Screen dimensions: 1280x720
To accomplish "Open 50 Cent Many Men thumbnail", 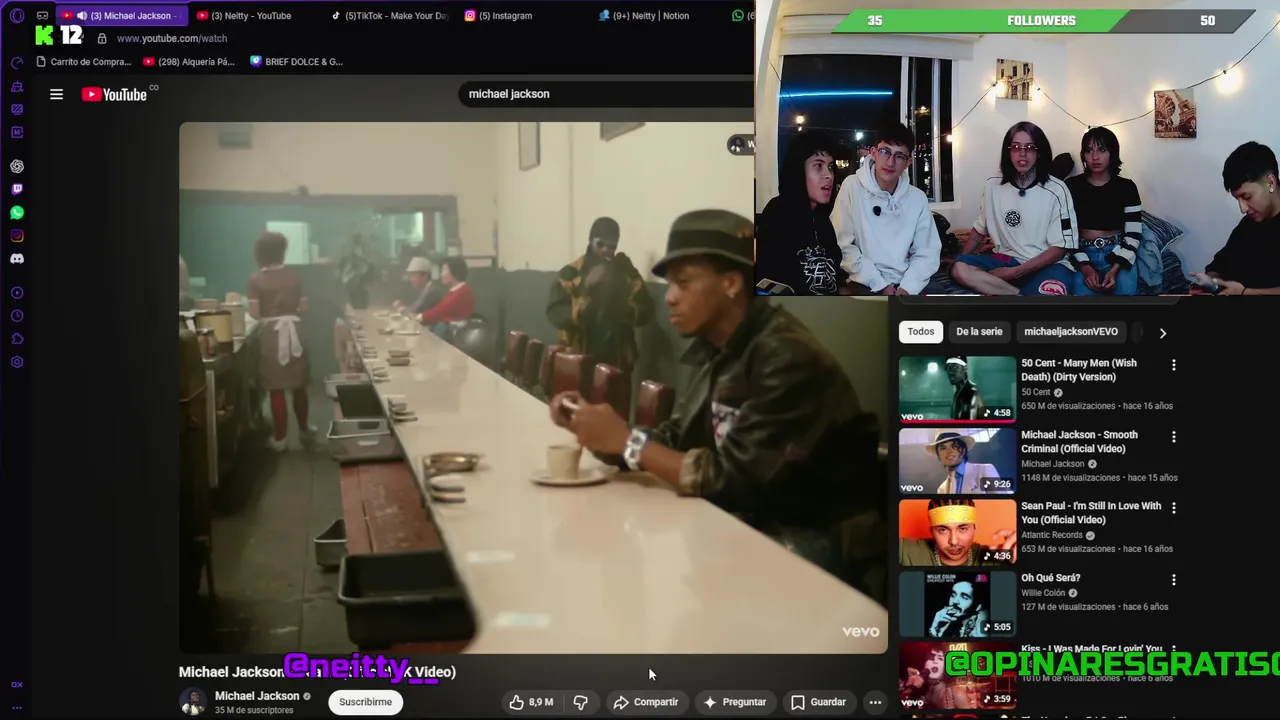I will pos(957,389).
